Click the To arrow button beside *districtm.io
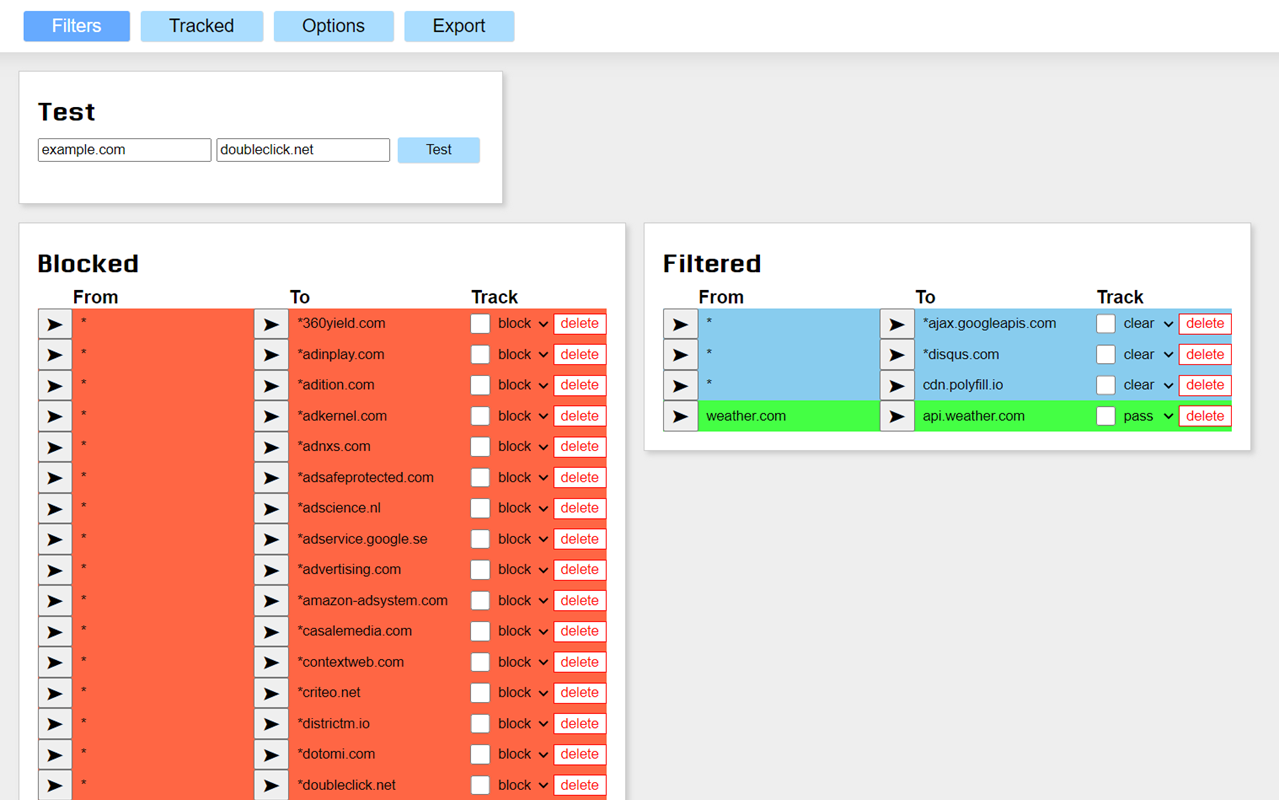 click(x=271, y=724)
